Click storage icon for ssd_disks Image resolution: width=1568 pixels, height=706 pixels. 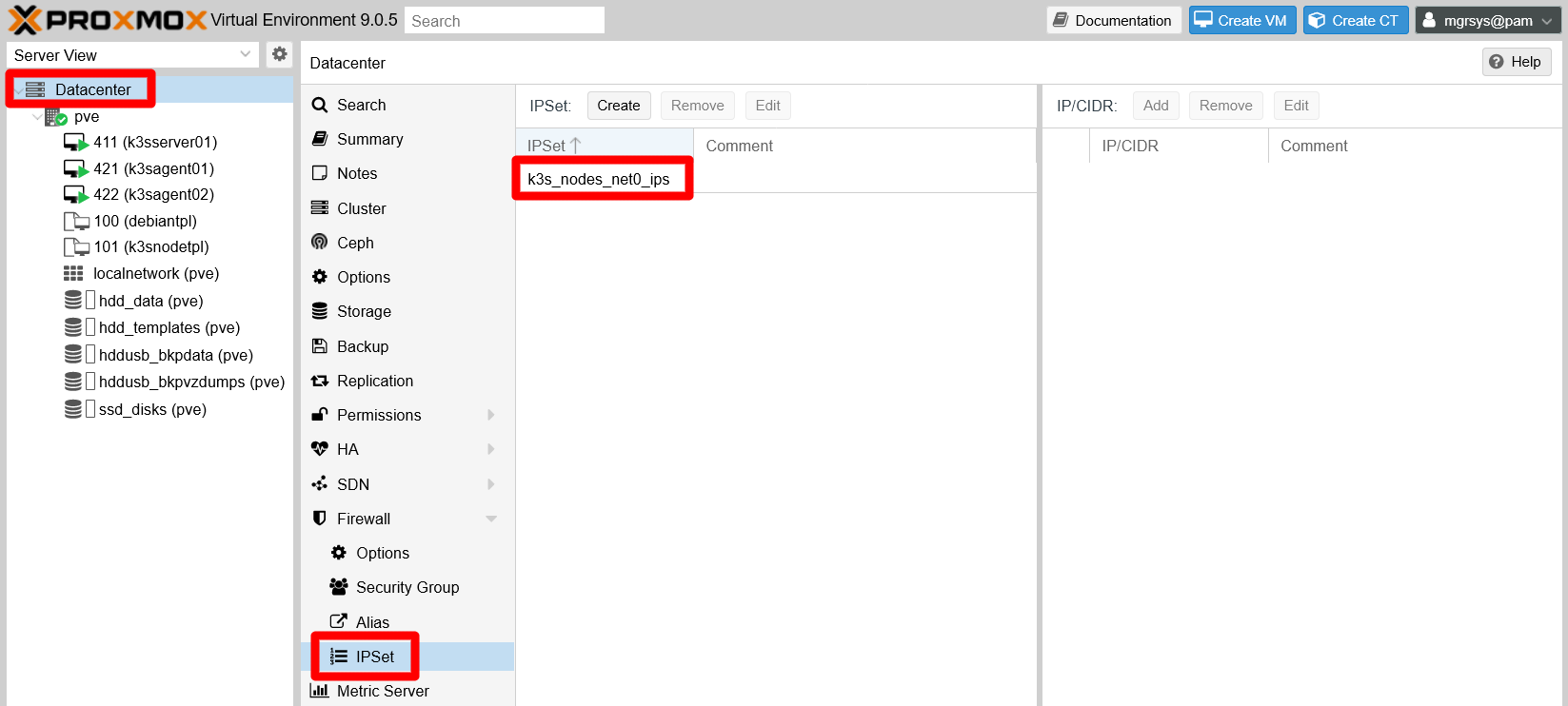point(73,409)
